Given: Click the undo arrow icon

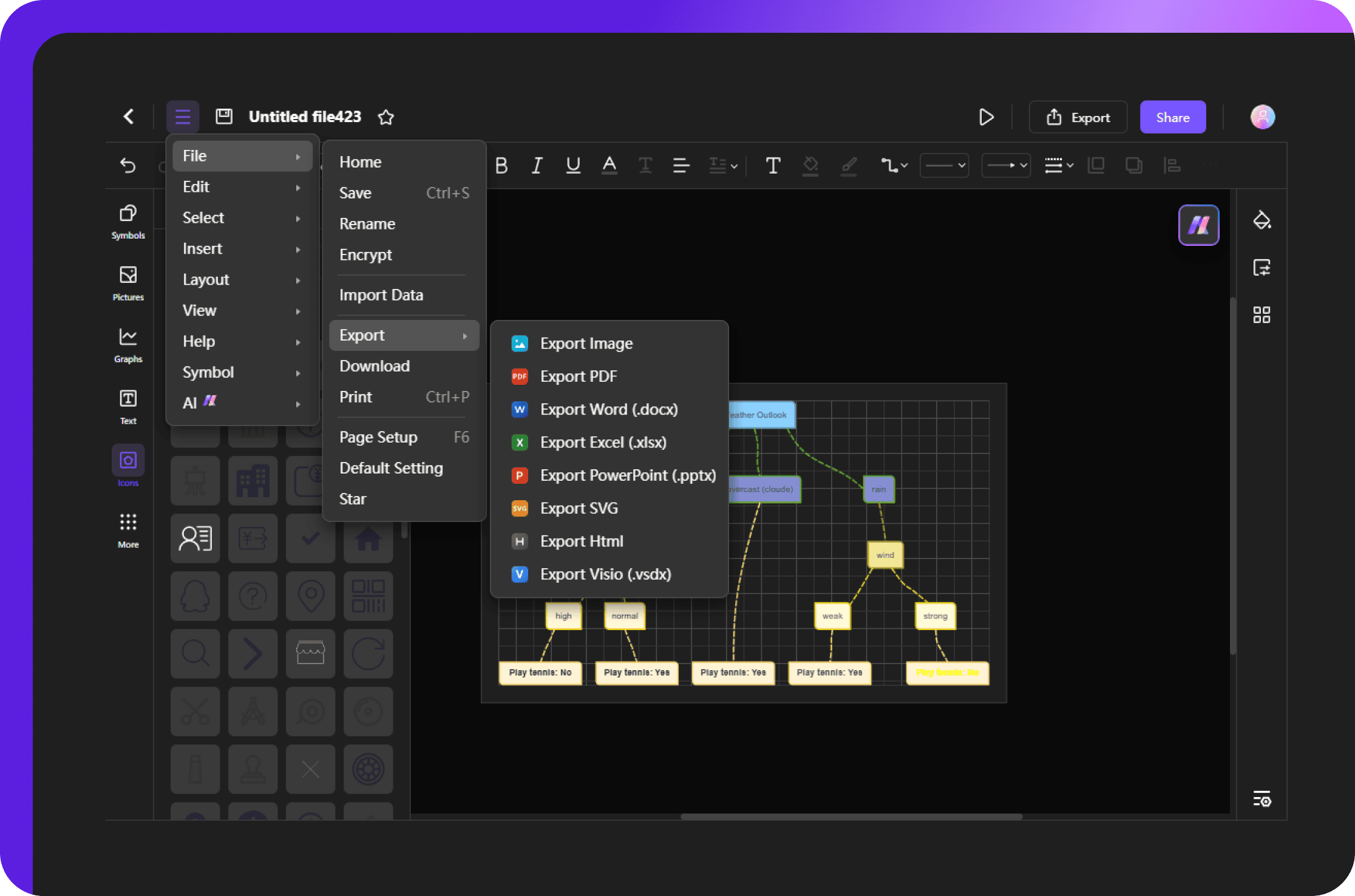Looking at the screenshot, I should pyautogui.click(x=128, y=165).
